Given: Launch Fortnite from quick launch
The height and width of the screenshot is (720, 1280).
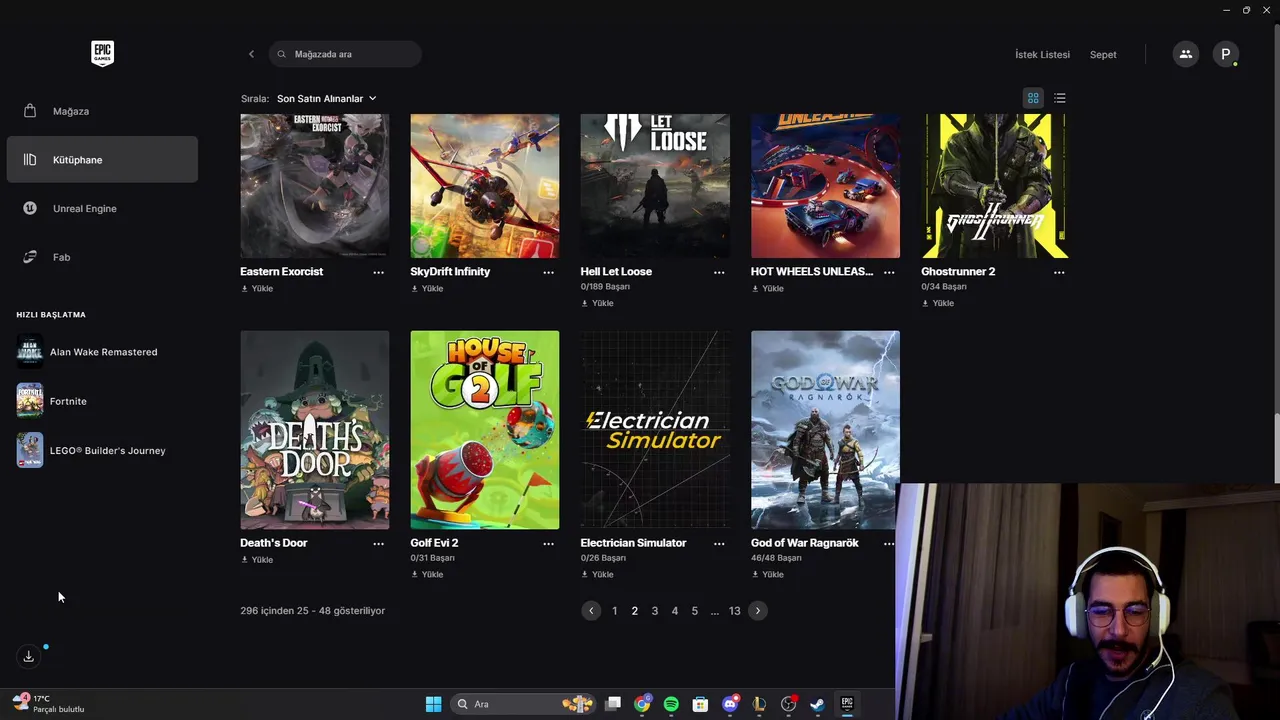Looking at the screenshot, I should tap(52, 401).
